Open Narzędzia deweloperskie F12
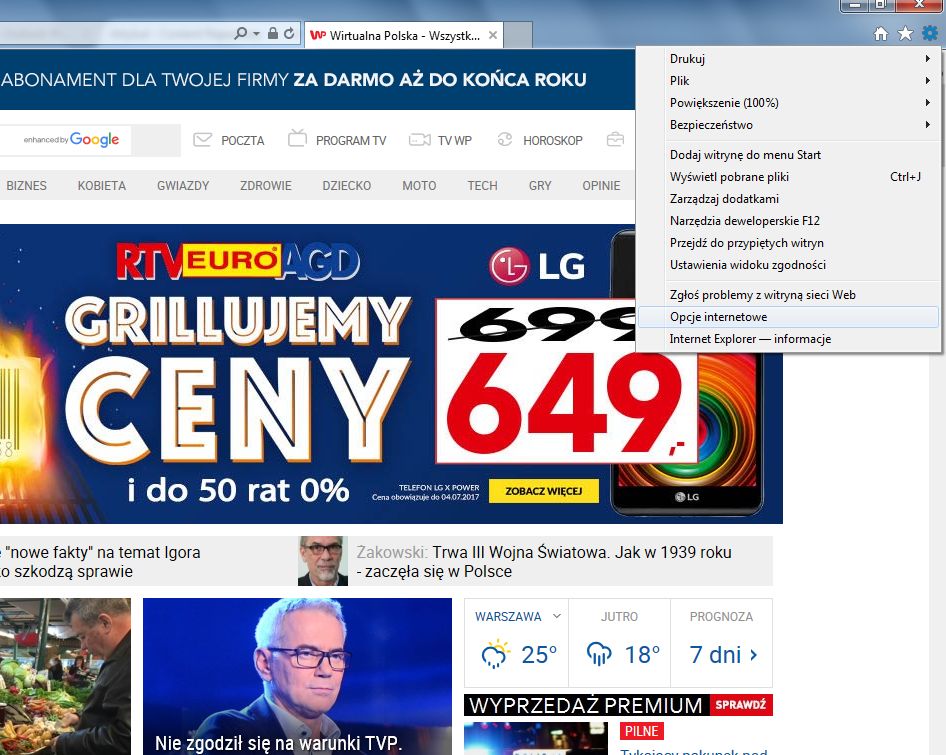Image resolution: width=946 pixels, height=755 pixels. 788,221
